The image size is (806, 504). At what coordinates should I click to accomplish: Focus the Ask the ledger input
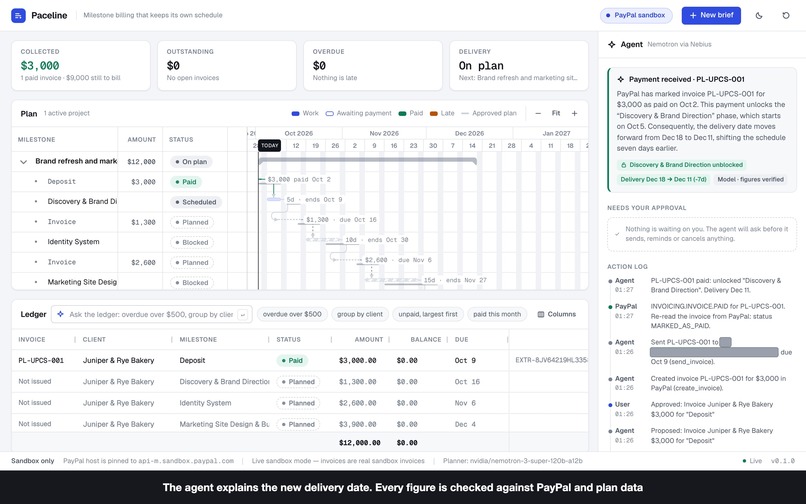pos(151,314)
